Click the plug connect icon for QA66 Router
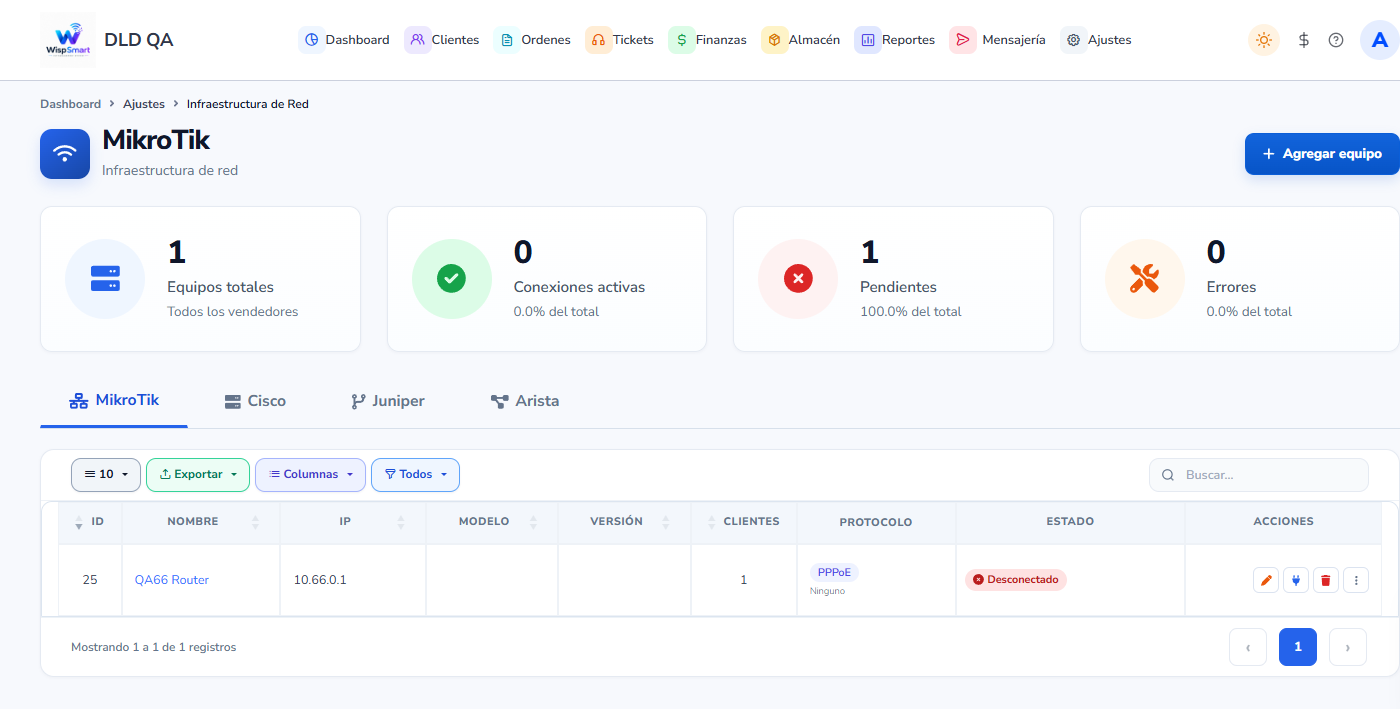The image size is (1400, 709). 1296,580
